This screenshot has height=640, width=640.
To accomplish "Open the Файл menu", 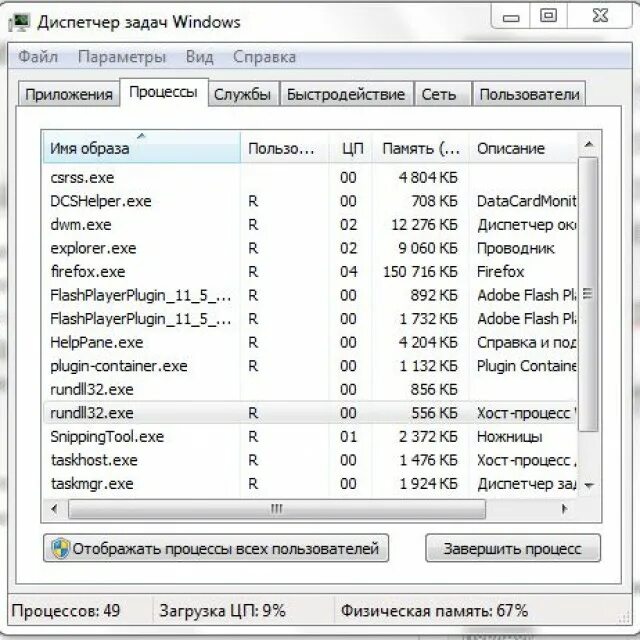I will click(x=38, y=57).
